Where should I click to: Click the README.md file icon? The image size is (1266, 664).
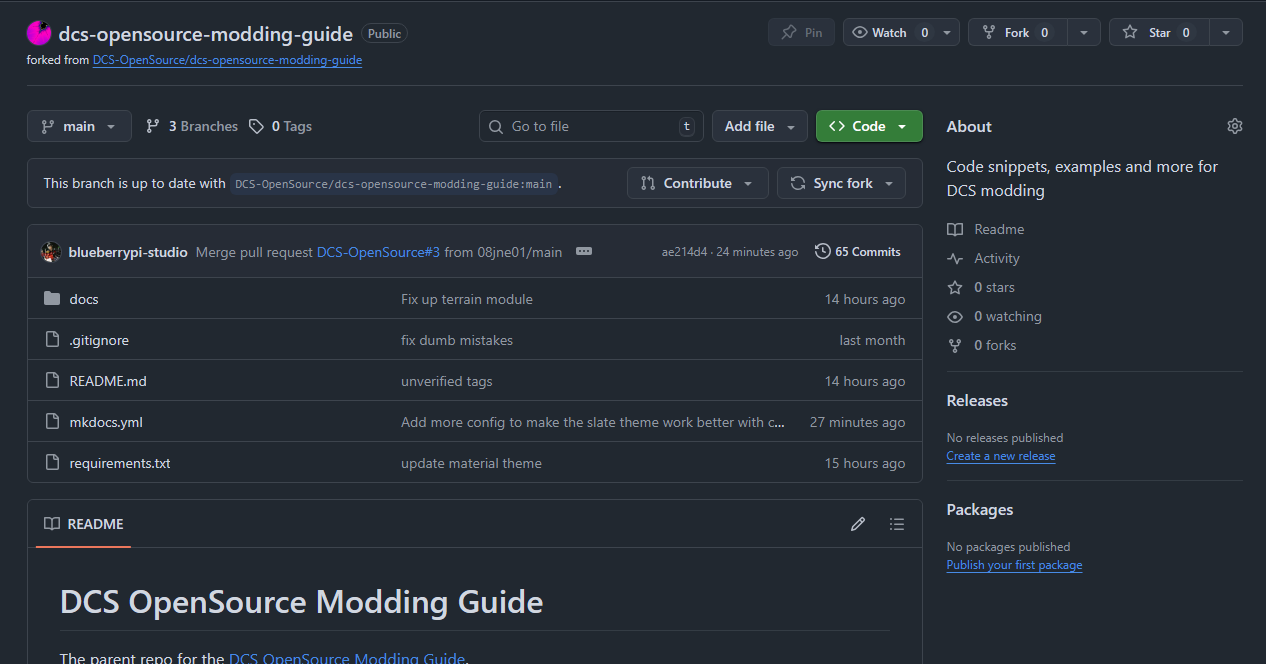click(53, 381)
